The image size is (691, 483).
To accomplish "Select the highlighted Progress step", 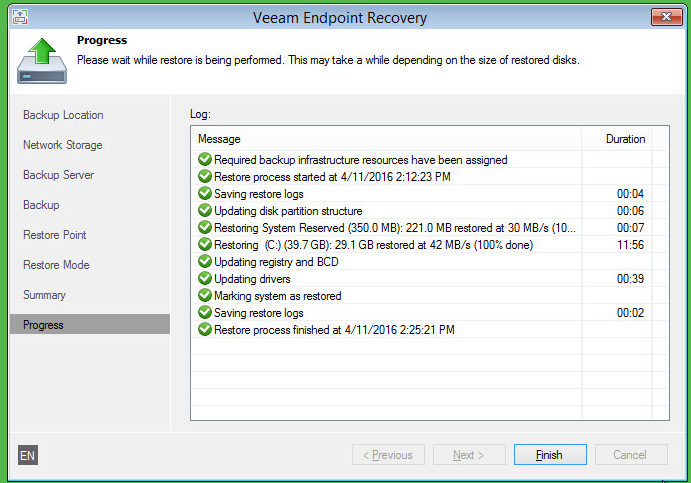I will pyautogui.click(x=90, y=324).
